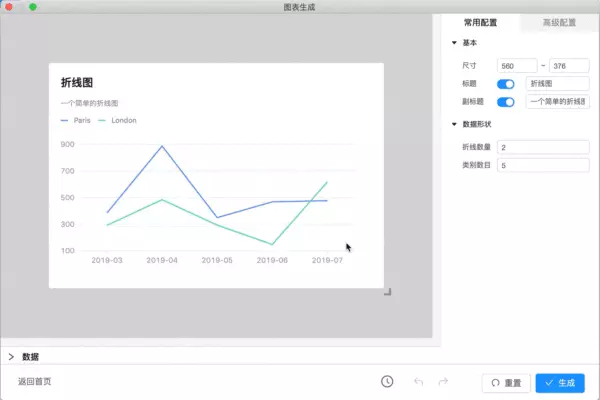Click the 100 y-axis label
Image resolution: width=600 pixels, height=400 pixels.
point(67,251)
